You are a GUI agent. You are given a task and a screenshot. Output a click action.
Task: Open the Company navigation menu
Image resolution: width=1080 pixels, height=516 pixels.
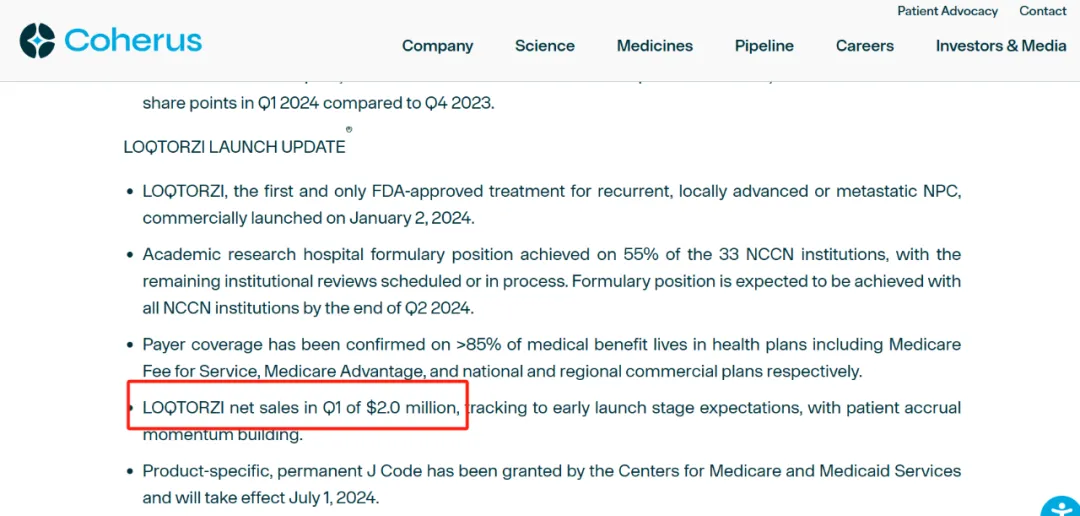click(437, 46)
